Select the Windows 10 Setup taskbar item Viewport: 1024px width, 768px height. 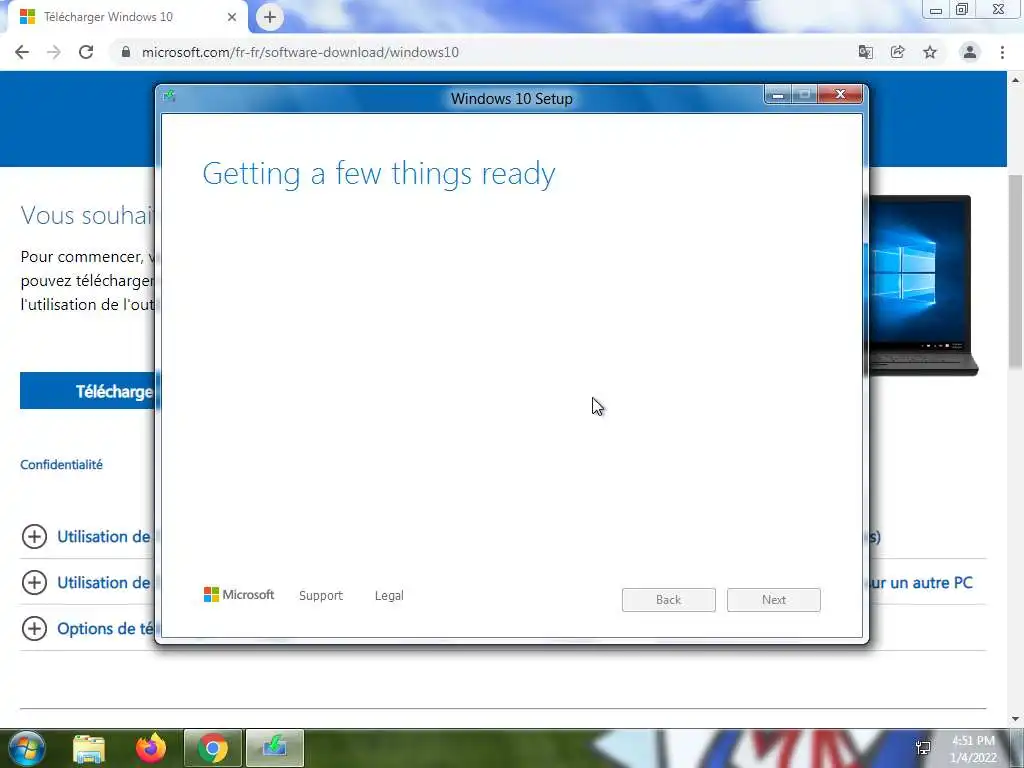click(x=275, y=748)
